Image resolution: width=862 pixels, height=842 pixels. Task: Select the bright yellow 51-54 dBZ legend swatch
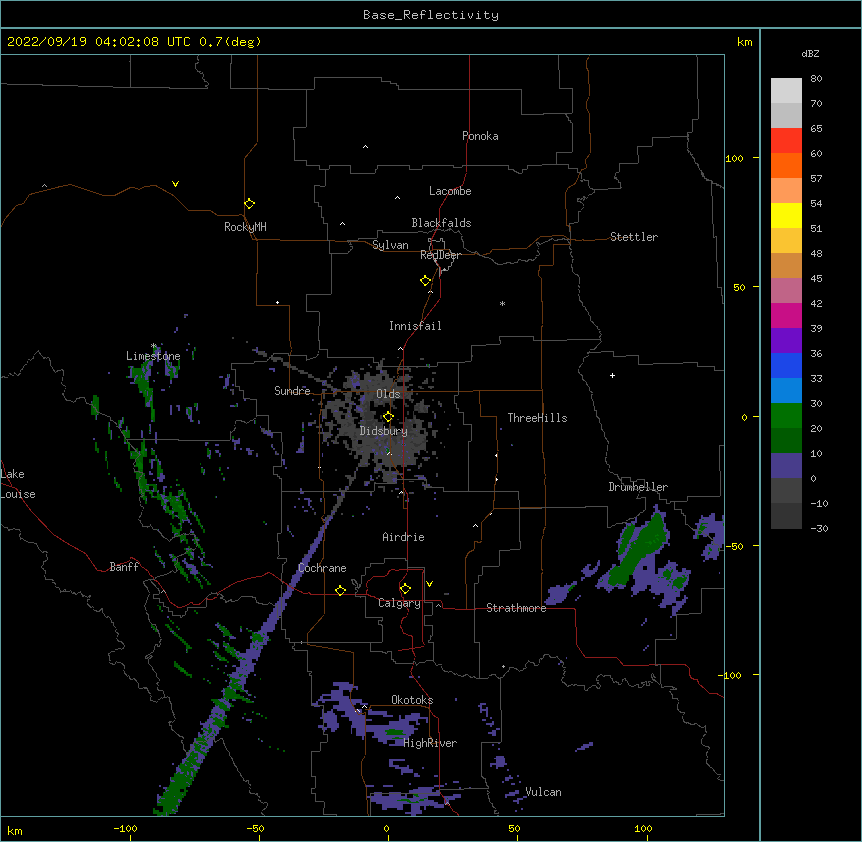tap(786, 215)
